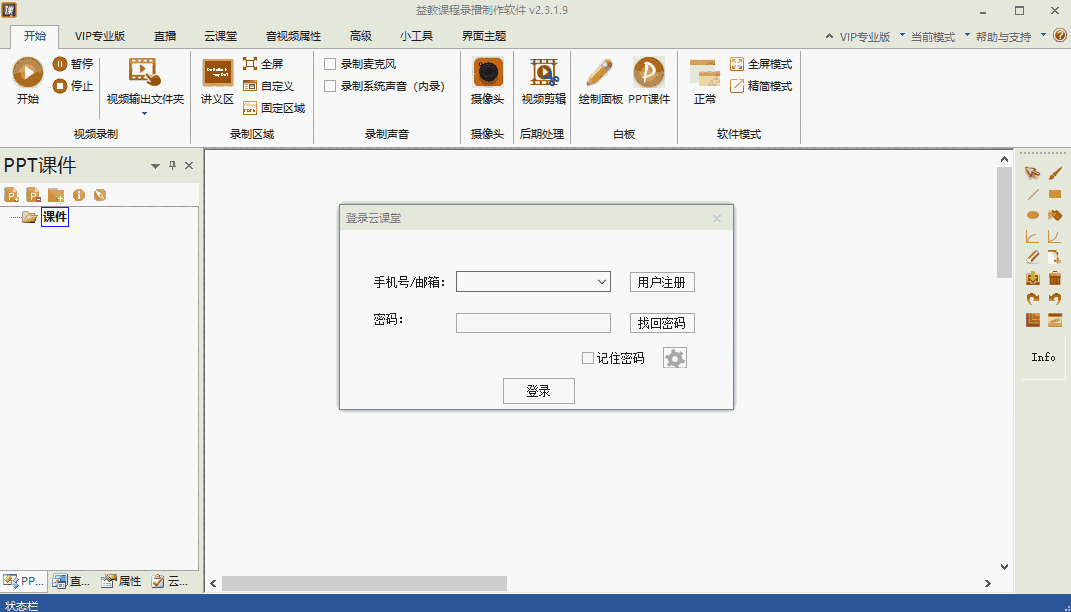Enable 录制麦克风 checkbox
Viewport: 1071px width, 612px height.
click(330, 64)
